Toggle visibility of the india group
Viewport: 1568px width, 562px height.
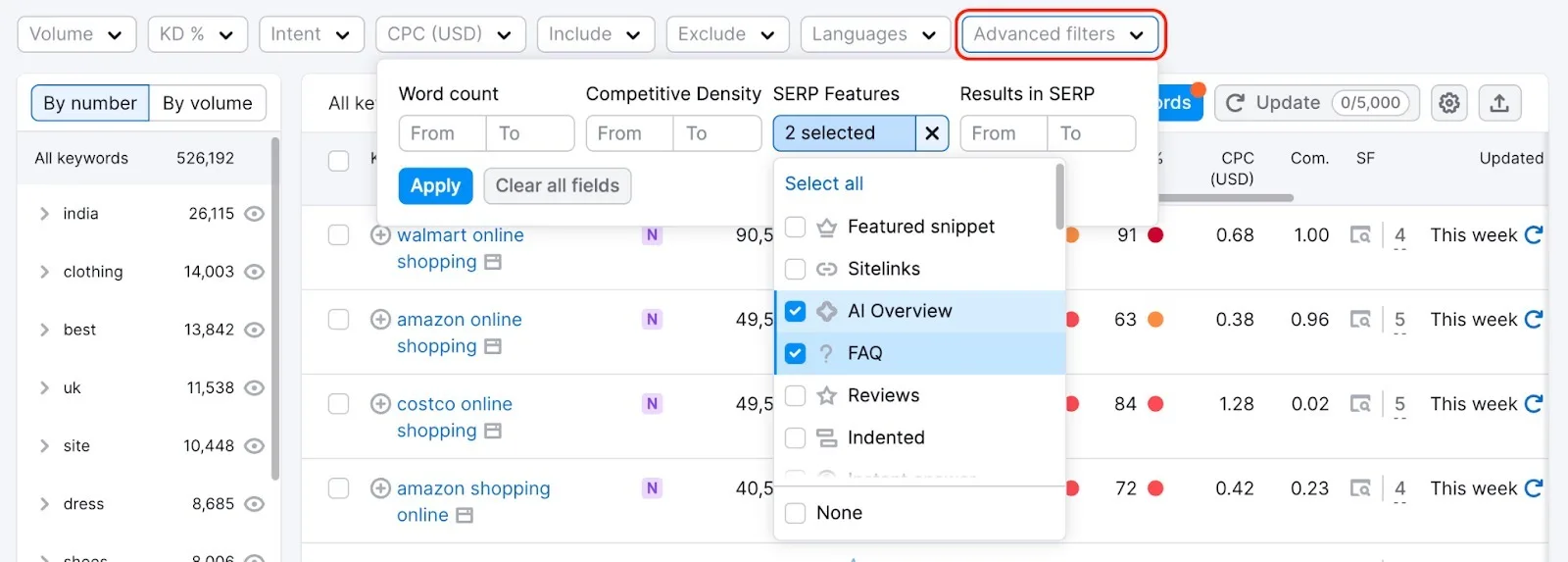(x=254, y=214)
